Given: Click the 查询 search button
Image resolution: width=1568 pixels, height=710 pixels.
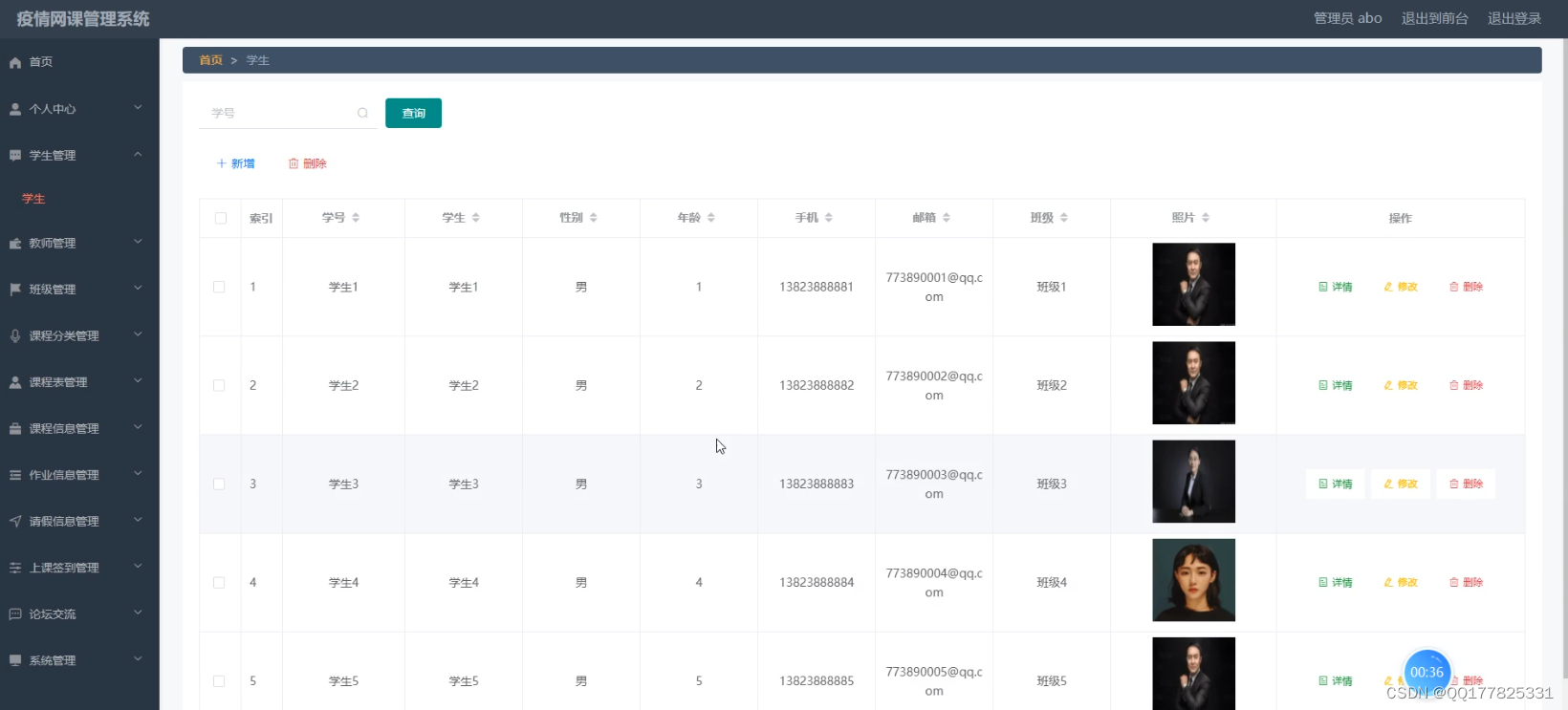Looking at the screenshot, I should (413, 113).
